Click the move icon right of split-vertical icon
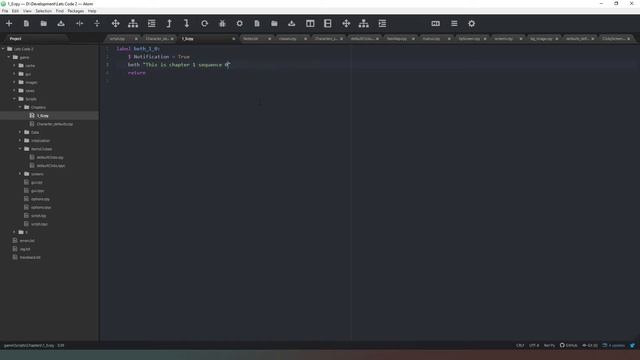The width and height of the screenshot is (640, 360). pos(116,24)
